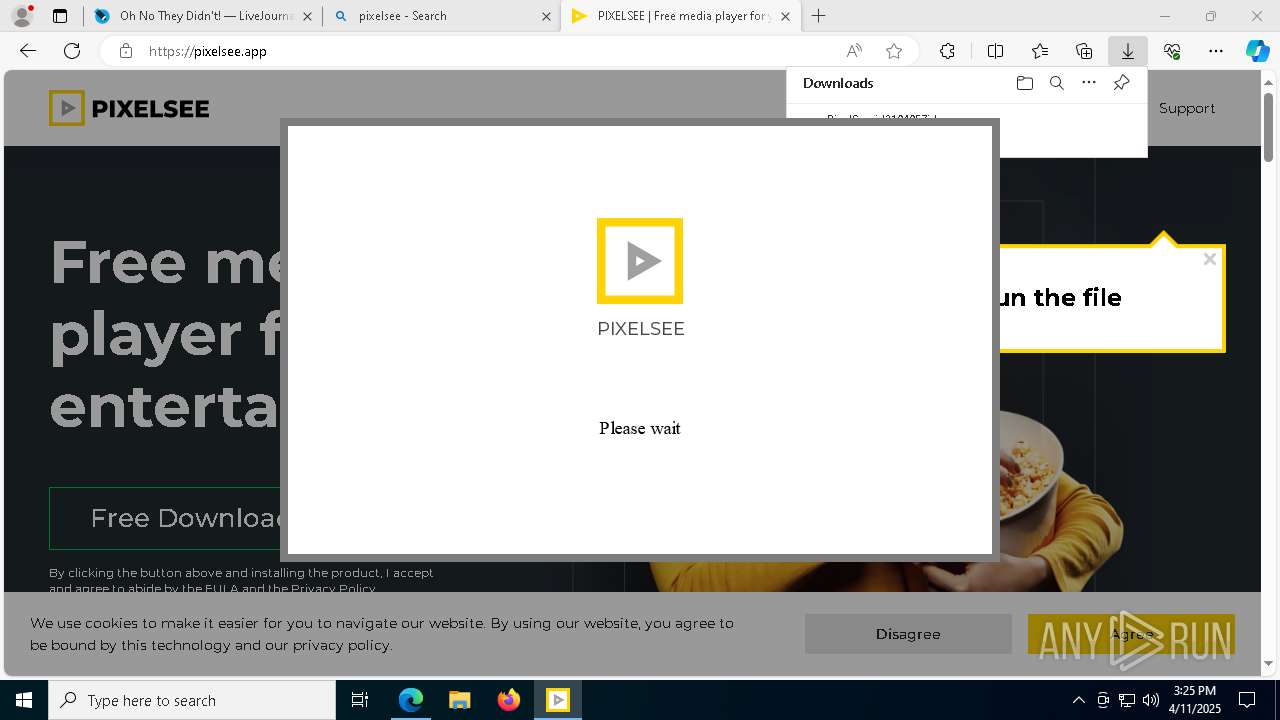Toggle the Downloads toolbar button
The image size is (1280, 720).
[x=1127, y=51]
